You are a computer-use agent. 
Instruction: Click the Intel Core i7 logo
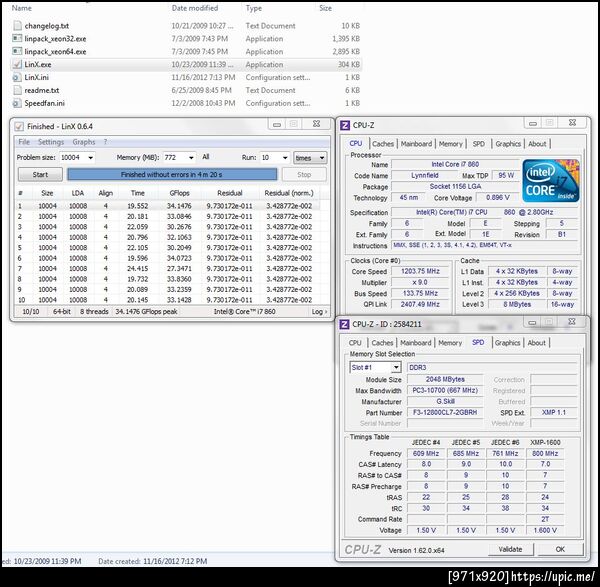click(x=551, y=181)
